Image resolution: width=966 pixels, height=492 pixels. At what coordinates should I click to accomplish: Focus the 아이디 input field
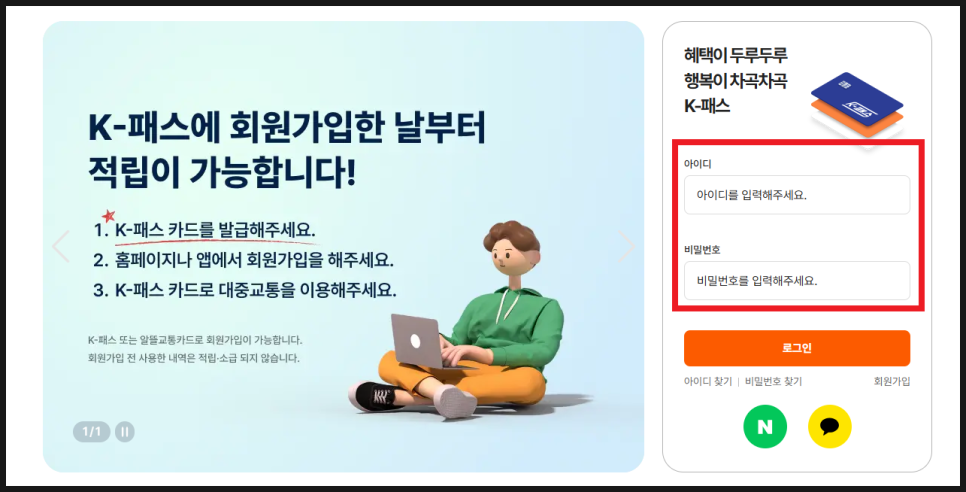pyautogui.click(x=797, y=195)
